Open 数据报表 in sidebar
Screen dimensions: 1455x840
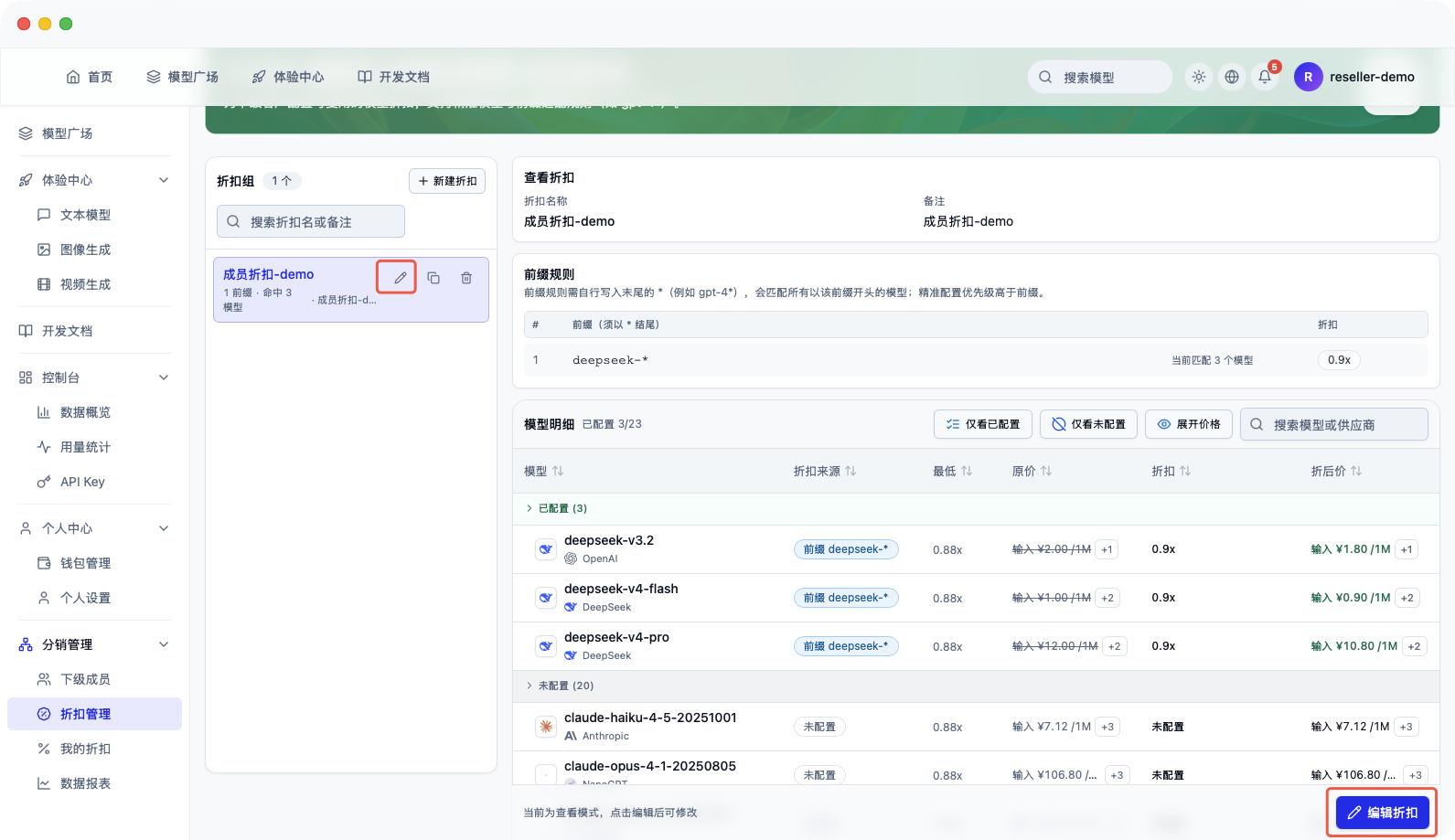coord(95,783)
